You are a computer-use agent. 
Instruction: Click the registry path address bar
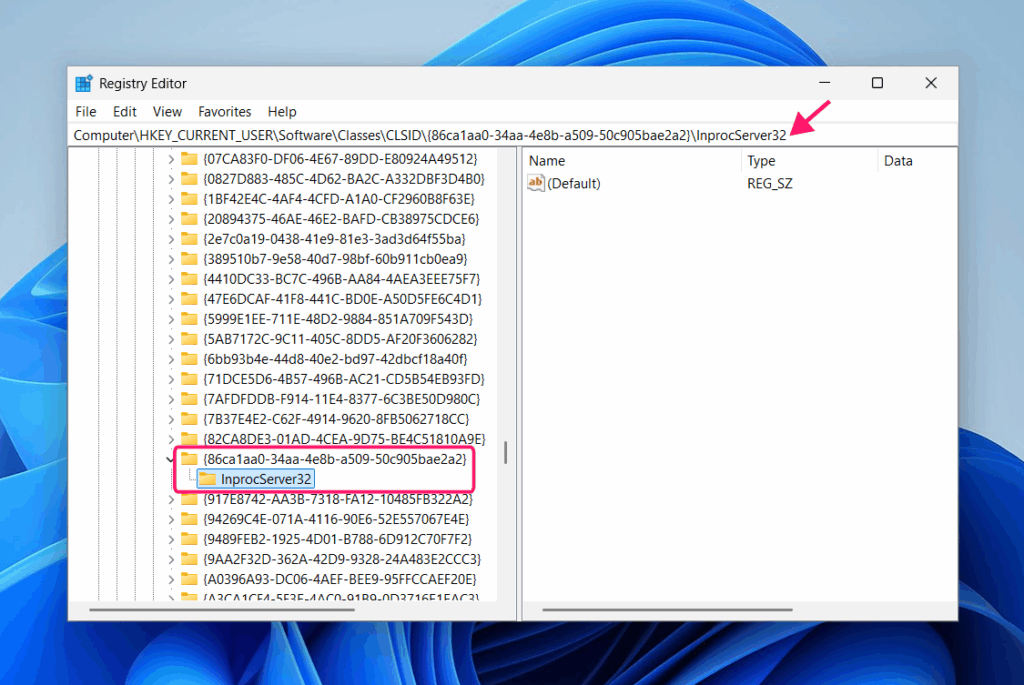(x=513, y=135)
